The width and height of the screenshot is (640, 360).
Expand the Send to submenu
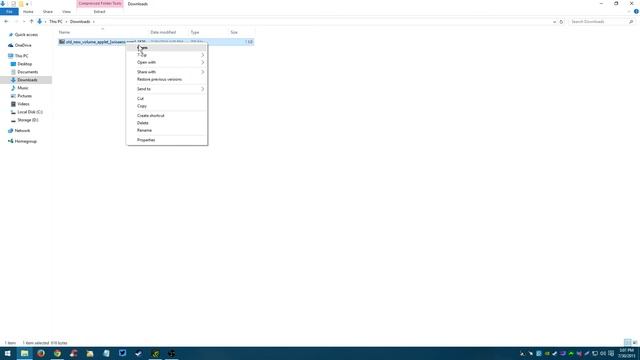[167, 89]
